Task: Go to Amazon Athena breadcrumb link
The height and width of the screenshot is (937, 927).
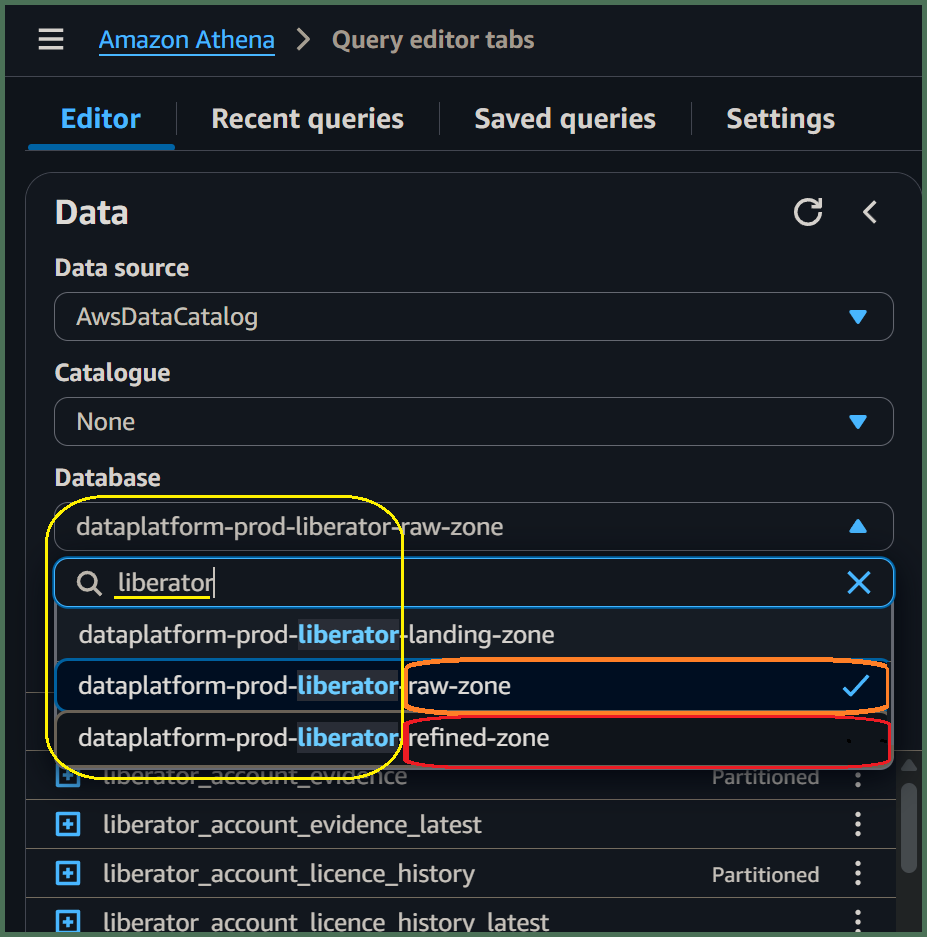Action: 186,40
